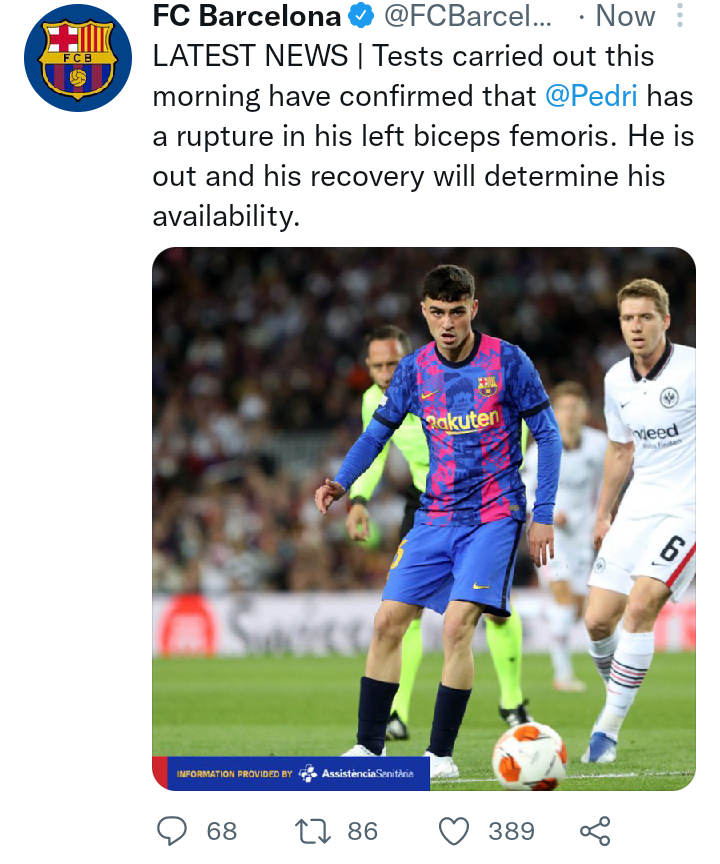Like the tweet with heart icon
This screenshot has width=720, height=864.
[454, 831]
